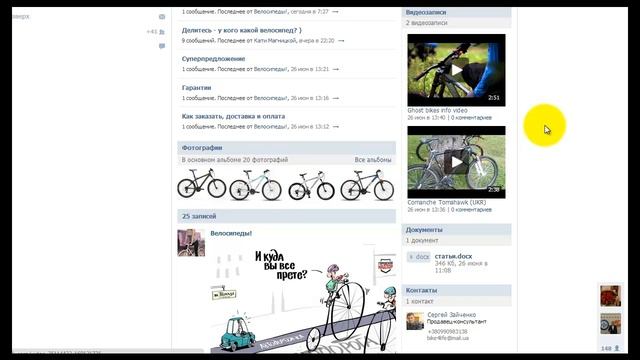Open Сергей Зайченко profile link
This screenshot has height=360, width=640.
451,315
